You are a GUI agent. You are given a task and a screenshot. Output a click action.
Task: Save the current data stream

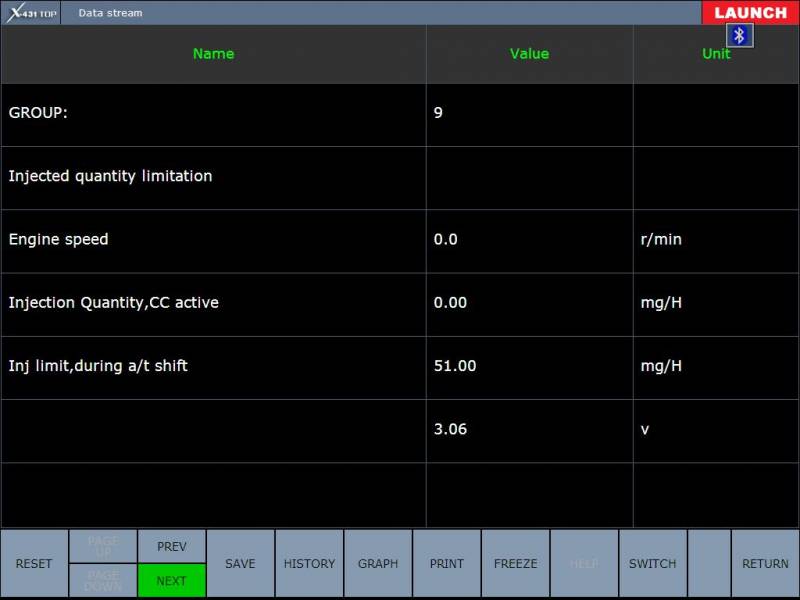coord(240,564)
